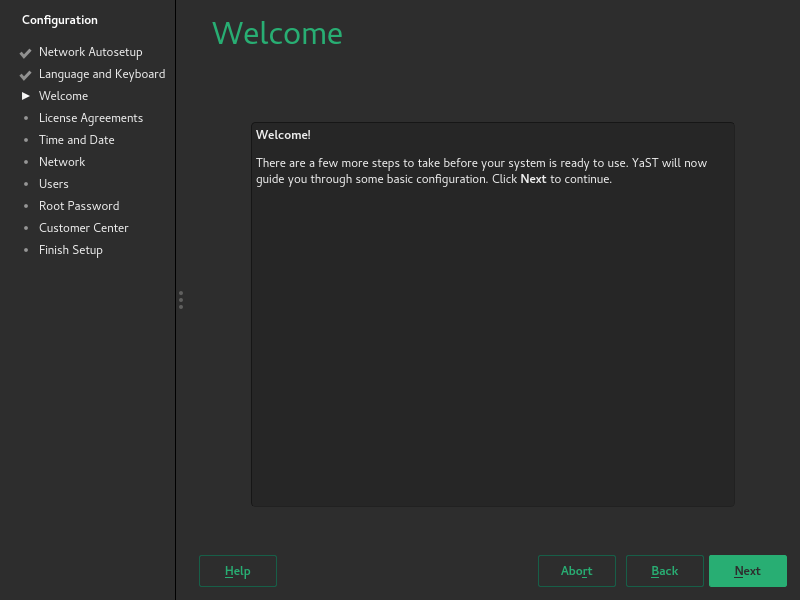
Task: Abort the configuration setup
Action: 576,571
